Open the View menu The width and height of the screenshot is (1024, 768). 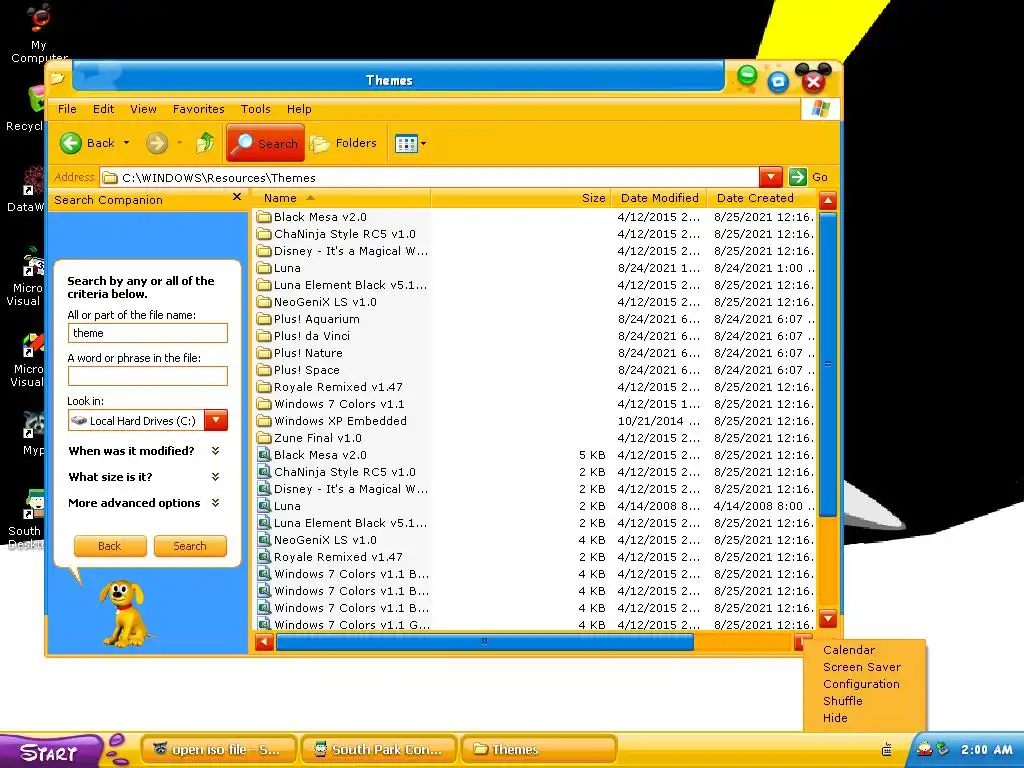[x=143, y=109]
